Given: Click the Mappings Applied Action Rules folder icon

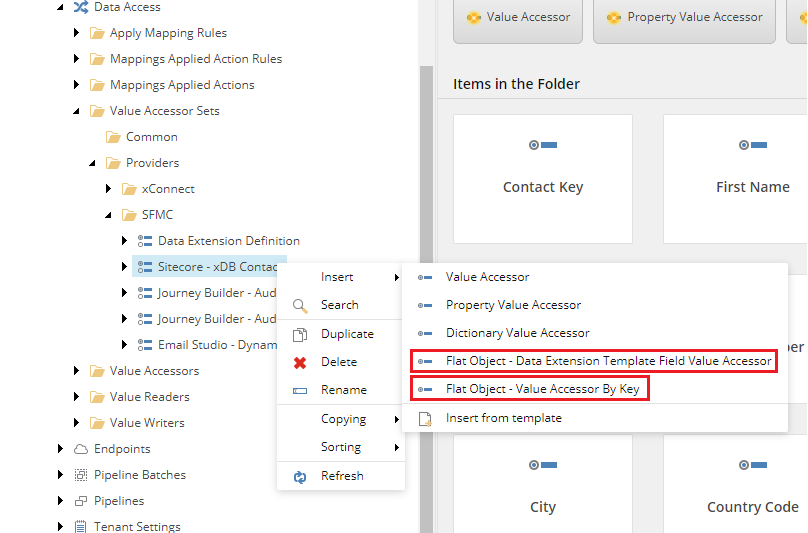Looking at the screenshot, I should tap(97, 59).
